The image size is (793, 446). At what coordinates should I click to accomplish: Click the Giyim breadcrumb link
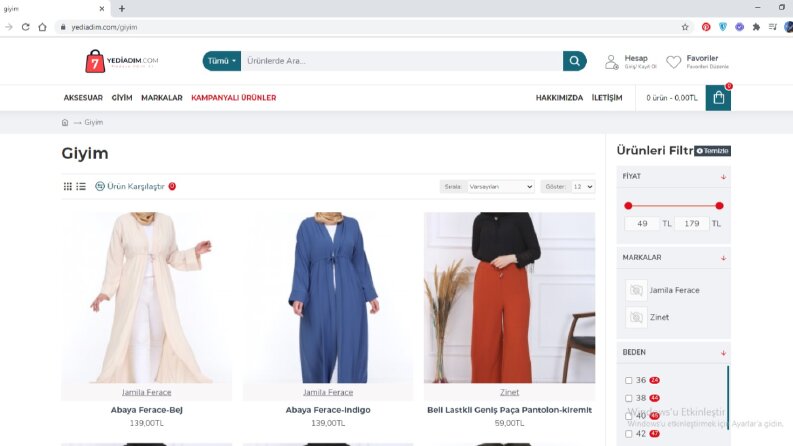point(94,122)
